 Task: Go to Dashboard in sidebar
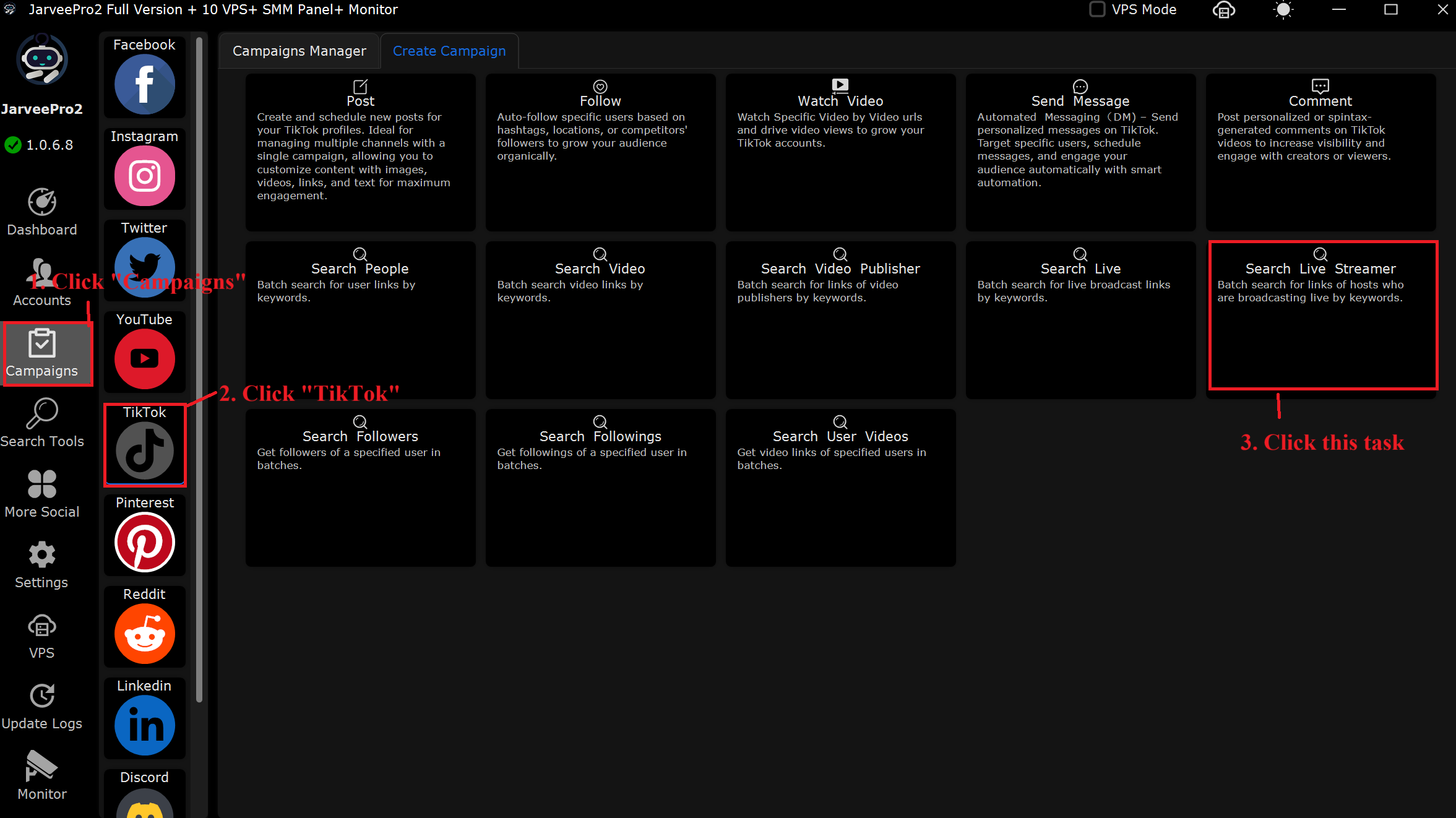[42, 212]
